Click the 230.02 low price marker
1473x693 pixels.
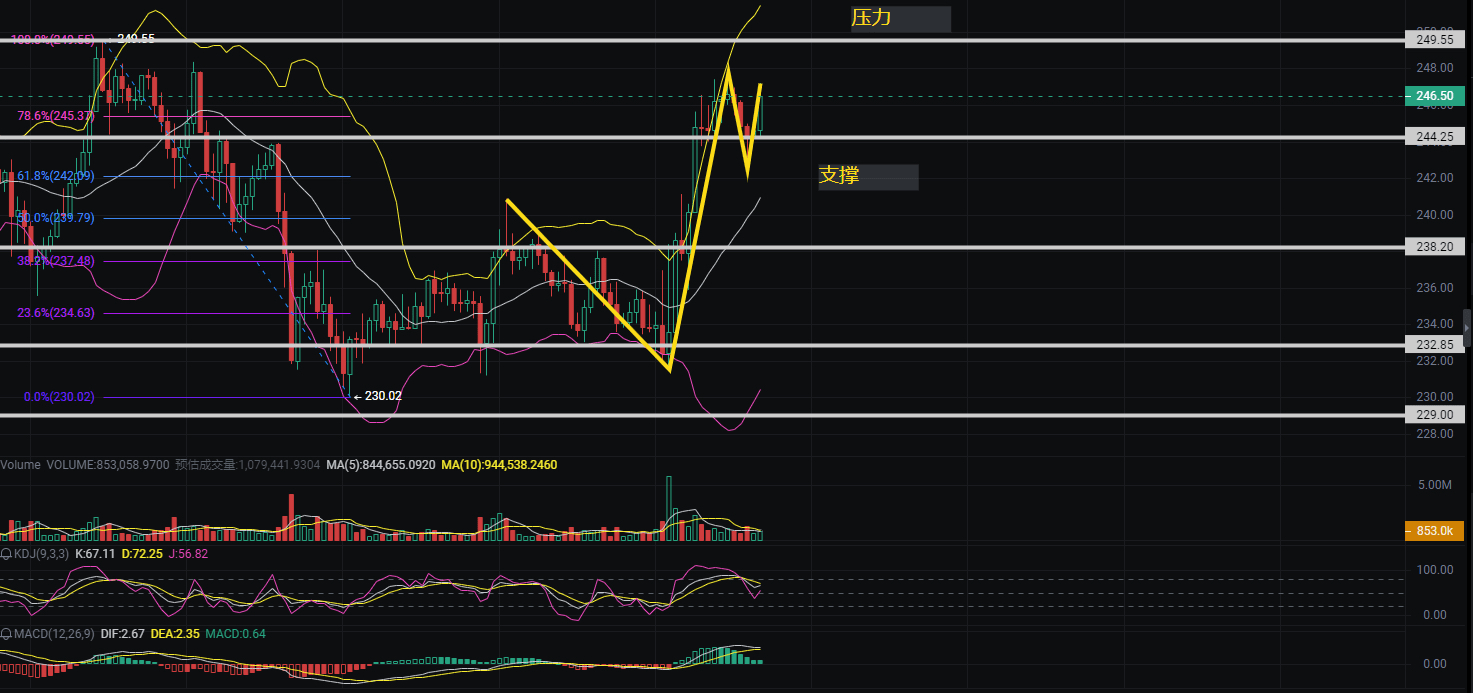(382, 396)
